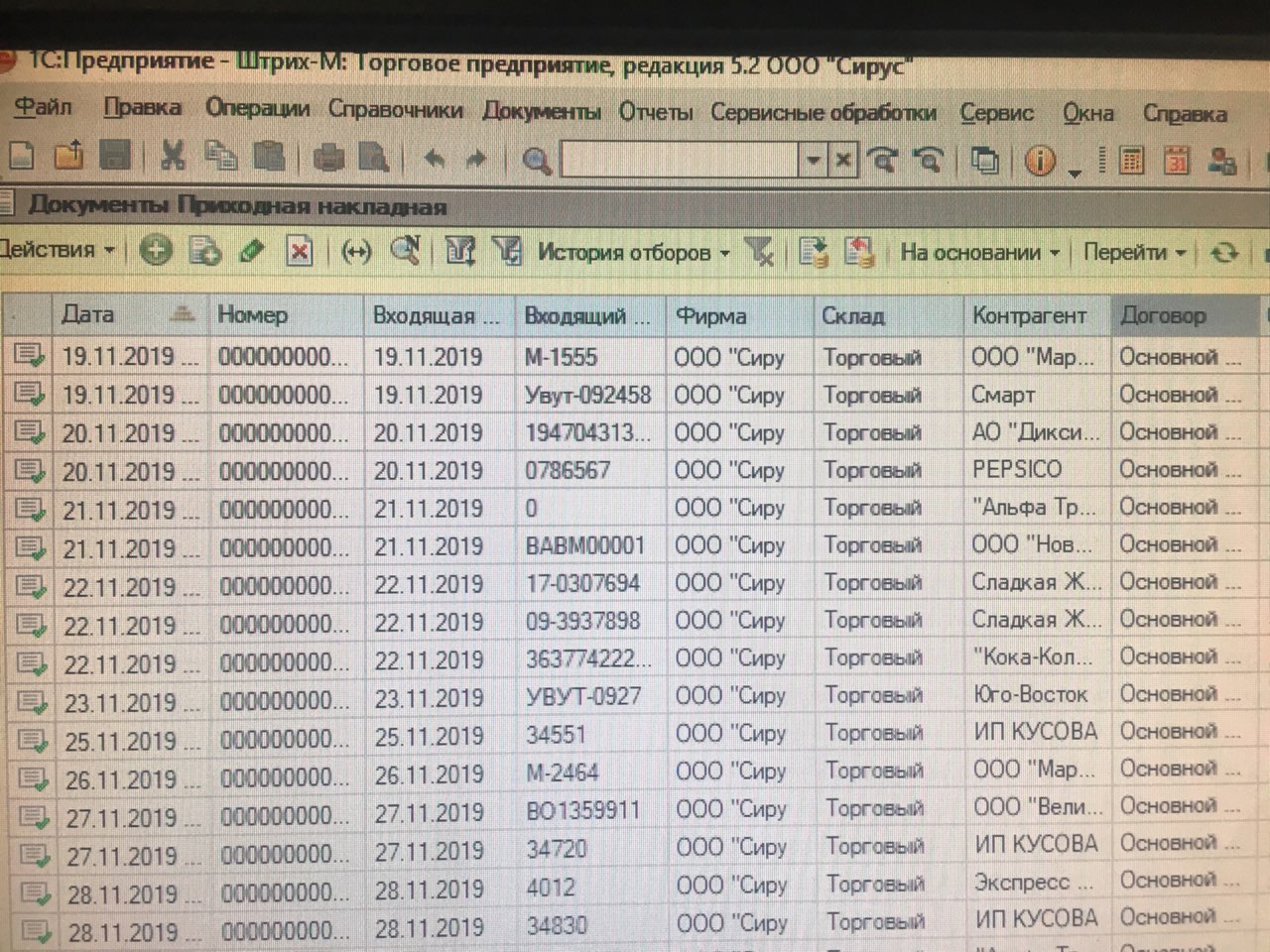1270x952 pixels.
Task: Click the PEPSICO counterparty cell
Action: [1037, 469]
